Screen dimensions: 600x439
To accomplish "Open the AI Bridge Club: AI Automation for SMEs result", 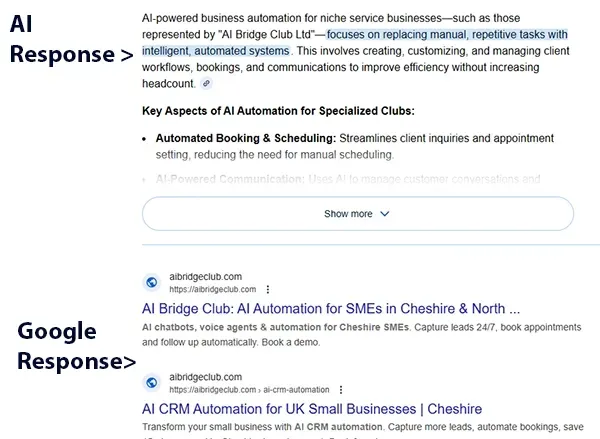I will pos(331,308).
